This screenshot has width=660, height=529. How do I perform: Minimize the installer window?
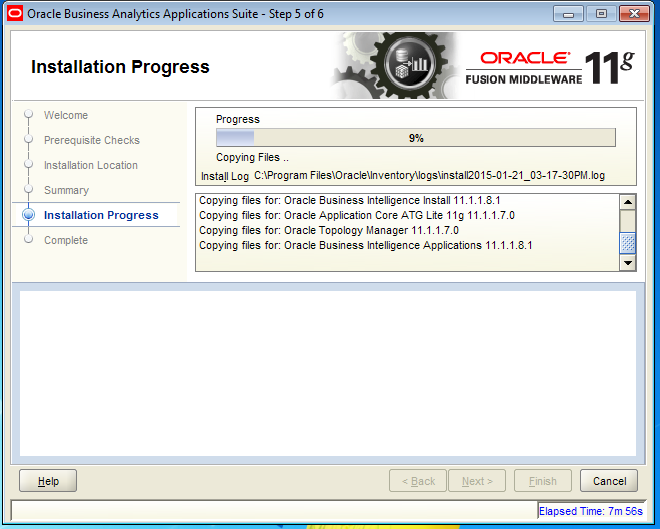tap(568, 14)
